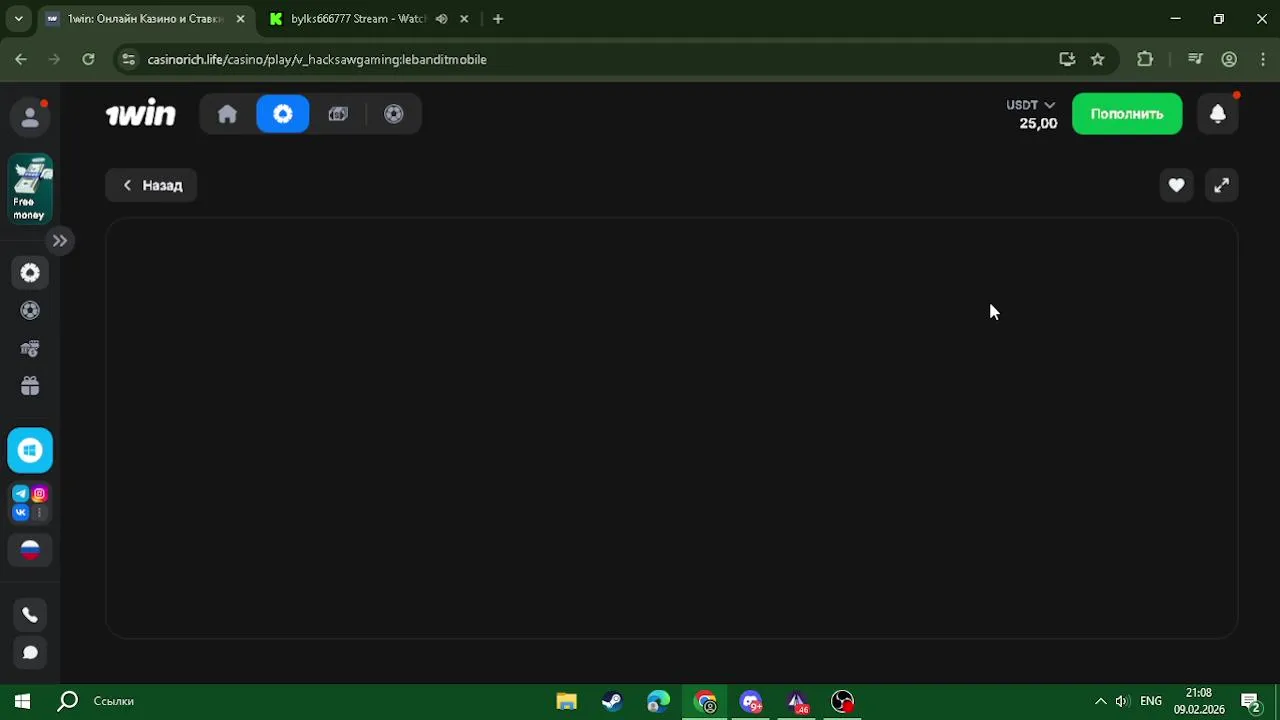Open Chrome profile icon
Viewport: 1280px width, 720px height.
point(1229,59)
